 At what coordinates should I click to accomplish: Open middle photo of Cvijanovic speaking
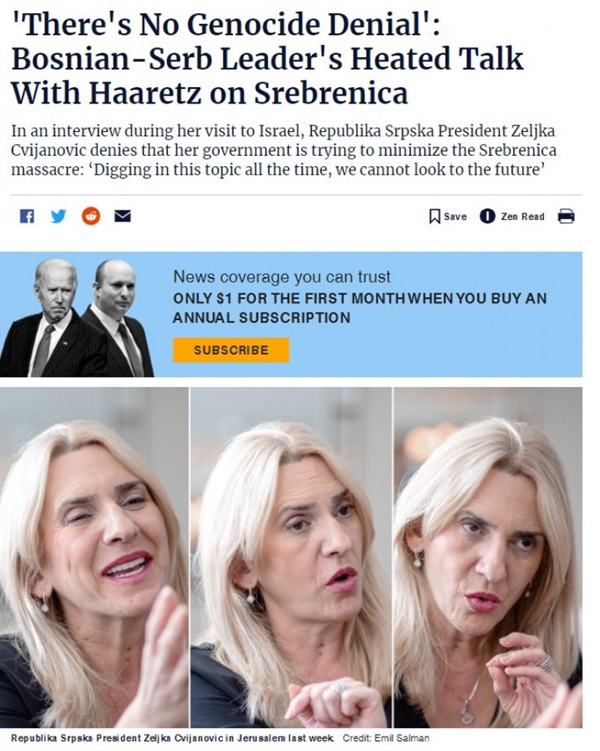click(291, 557)
